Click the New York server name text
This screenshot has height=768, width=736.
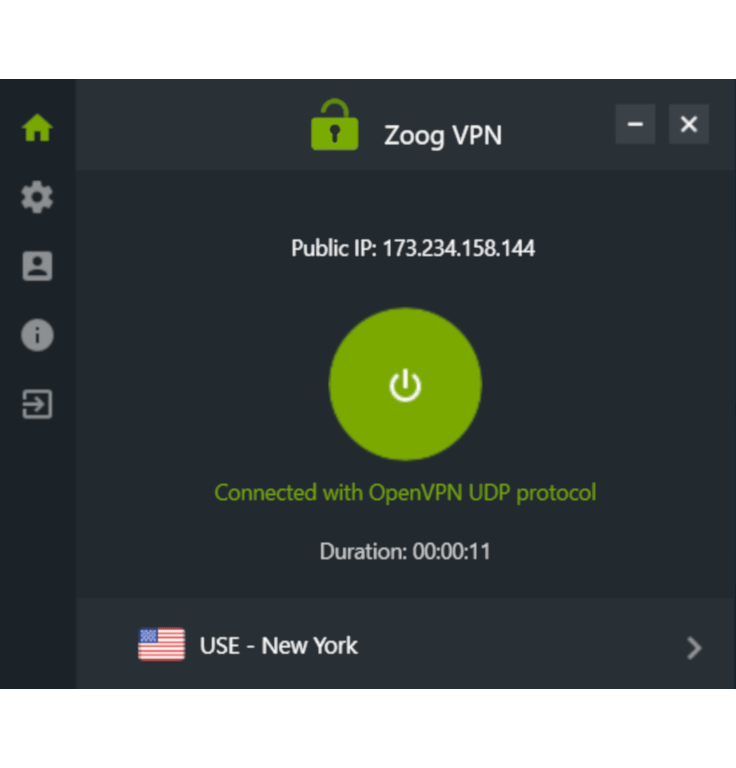click(x=309, y=646)
